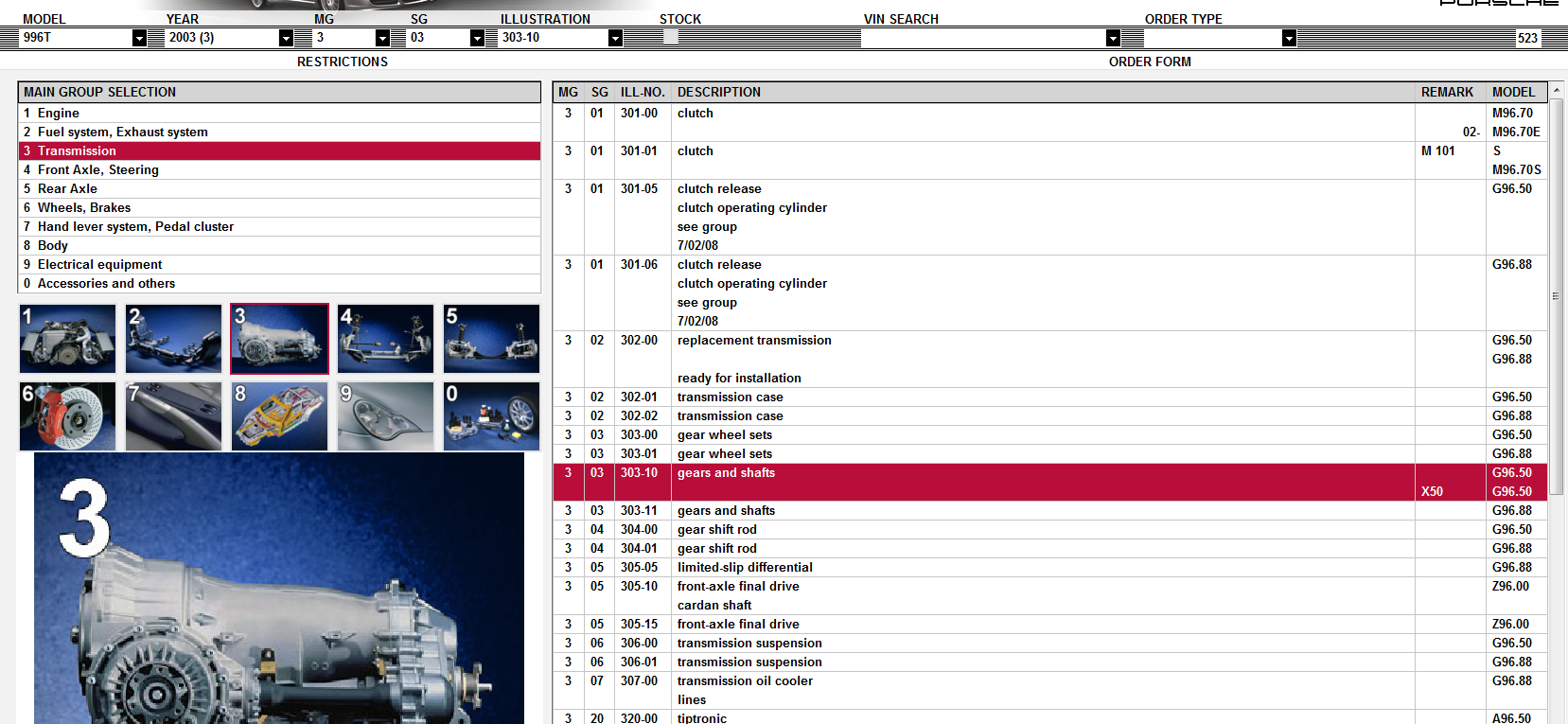Open the ORDER FORM menu
Viewport: 1568px width, 724px height.
click(x=1150, y=62)
